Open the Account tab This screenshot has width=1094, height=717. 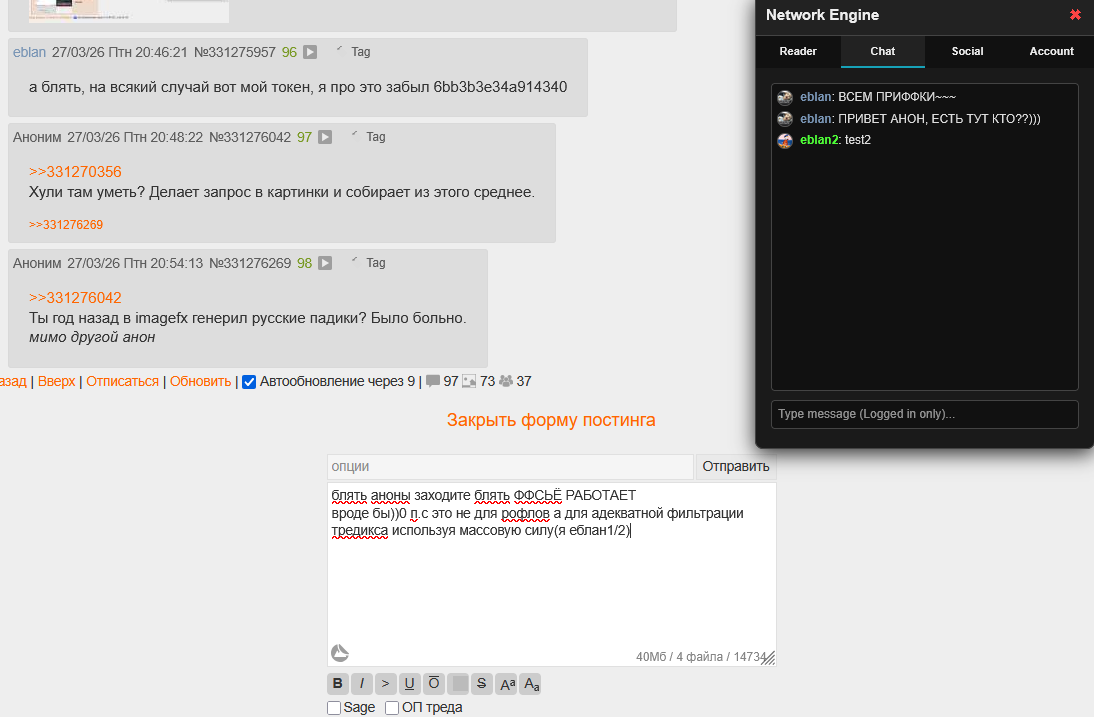[1051, 52]
